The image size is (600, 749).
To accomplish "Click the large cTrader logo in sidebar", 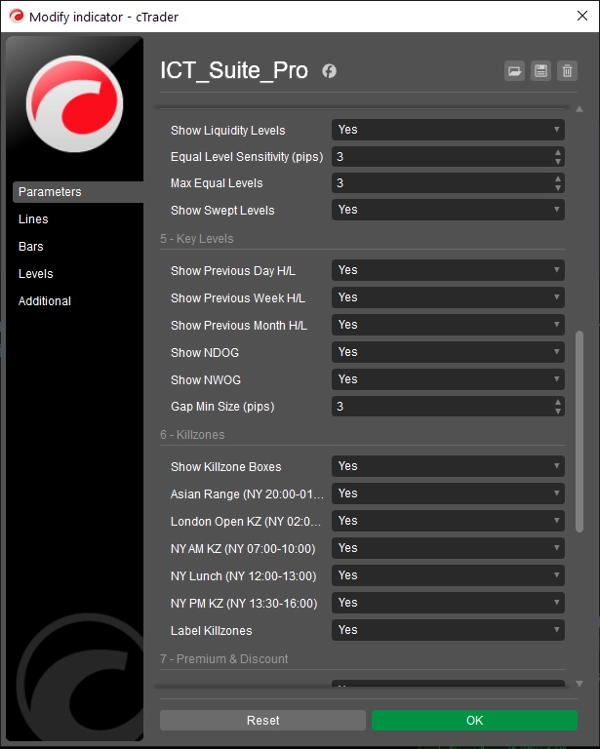I will click(74, 104).
